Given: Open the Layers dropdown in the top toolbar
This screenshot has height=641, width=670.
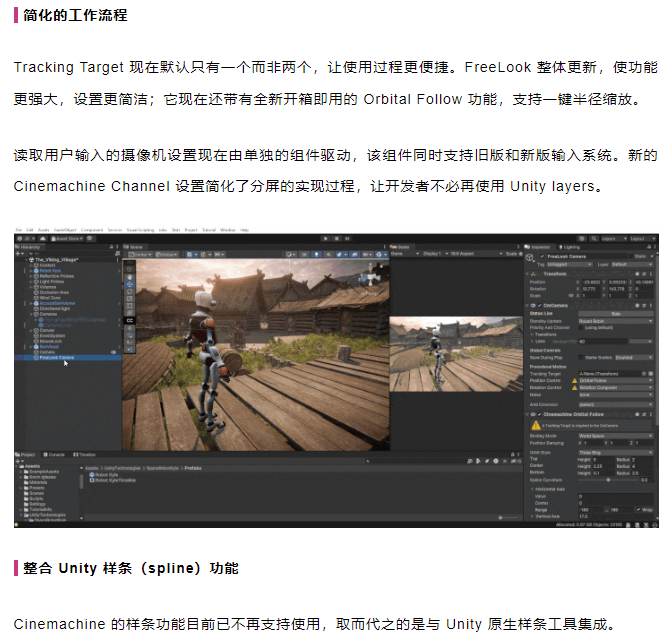Looking at the screenshot, I should pos(614,238).
